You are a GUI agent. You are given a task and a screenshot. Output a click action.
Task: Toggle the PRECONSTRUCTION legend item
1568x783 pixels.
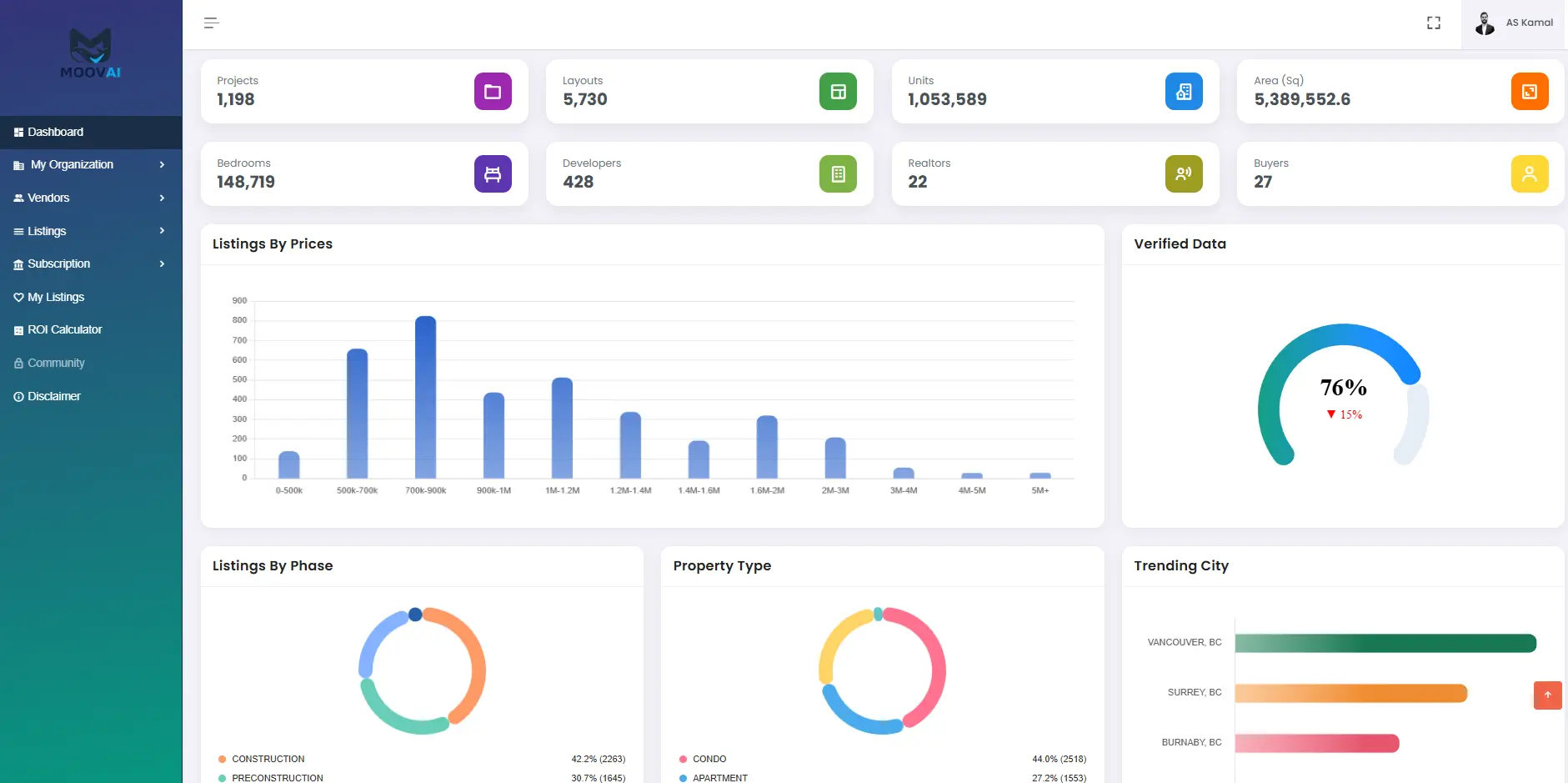click(x=277, y=777)
